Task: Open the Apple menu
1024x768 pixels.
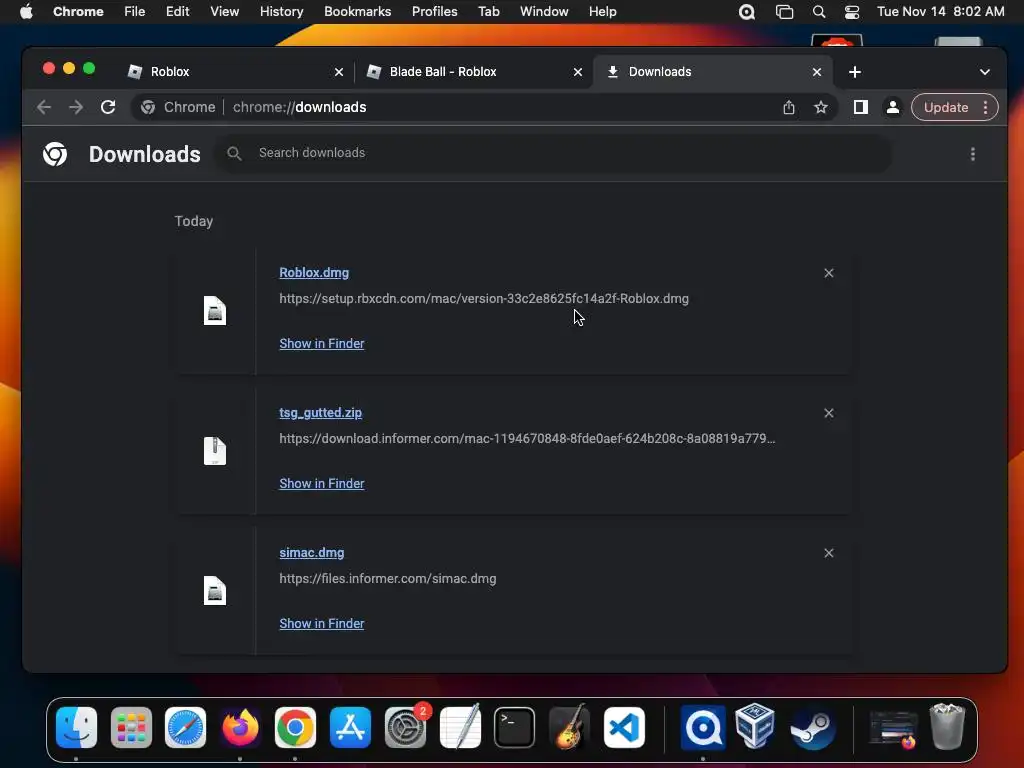Action: tap(26, 12)
